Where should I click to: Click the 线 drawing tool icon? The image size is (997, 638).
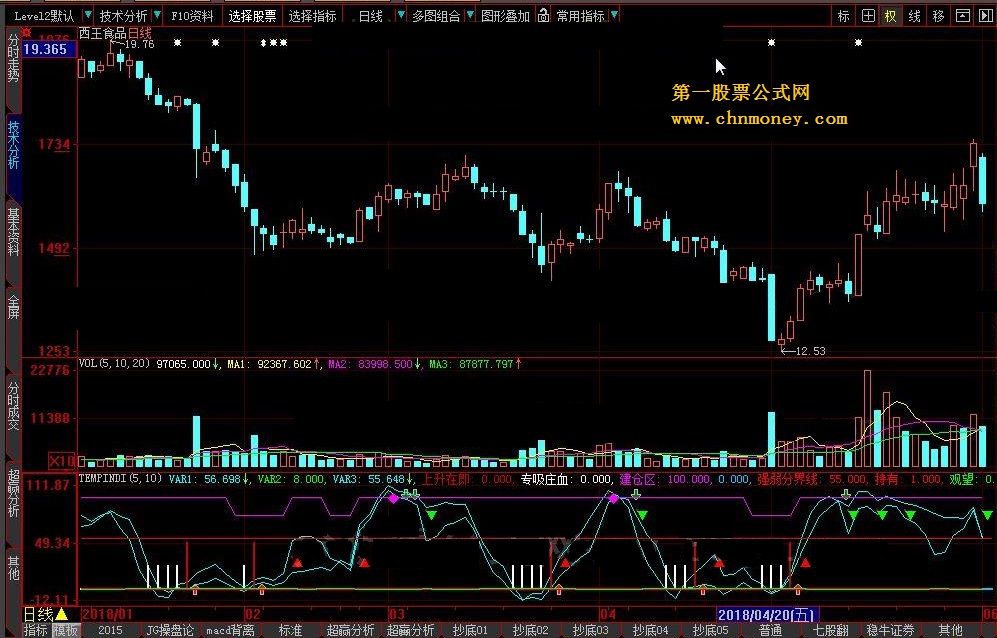914,16
